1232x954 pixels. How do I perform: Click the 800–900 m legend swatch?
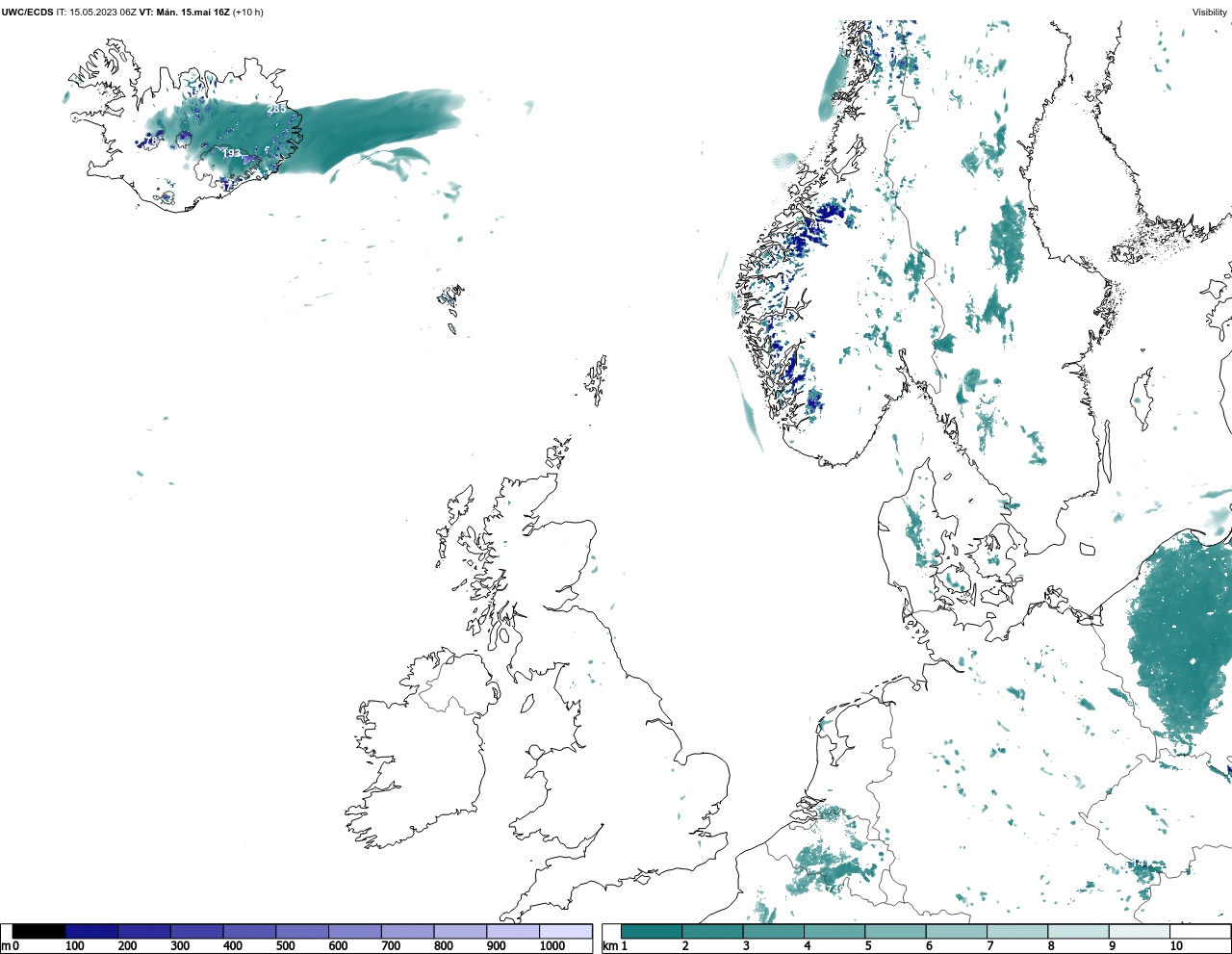(x=460, y=931)
